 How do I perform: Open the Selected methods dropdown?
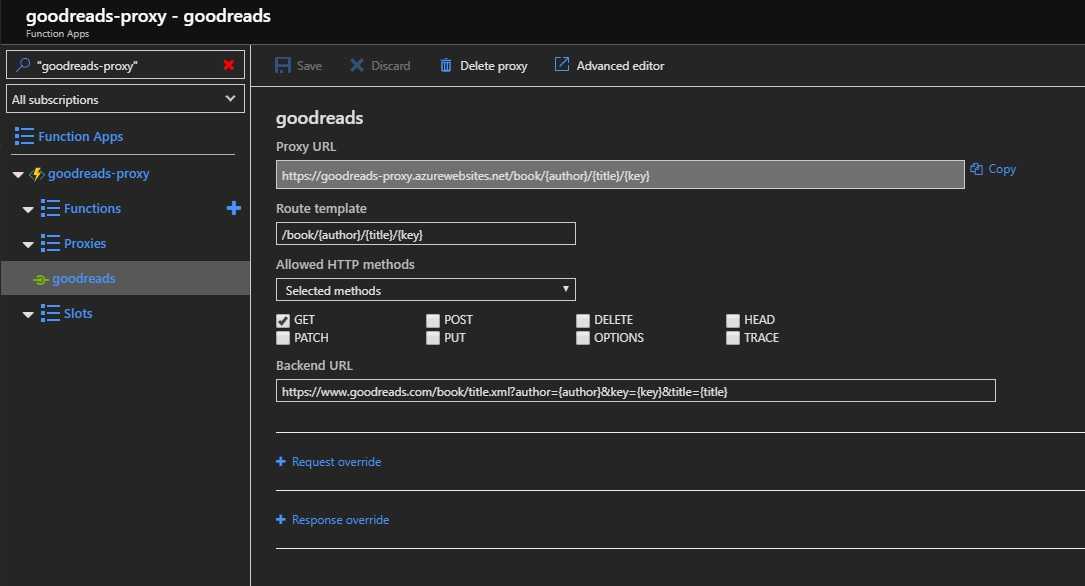coord(425,290)
